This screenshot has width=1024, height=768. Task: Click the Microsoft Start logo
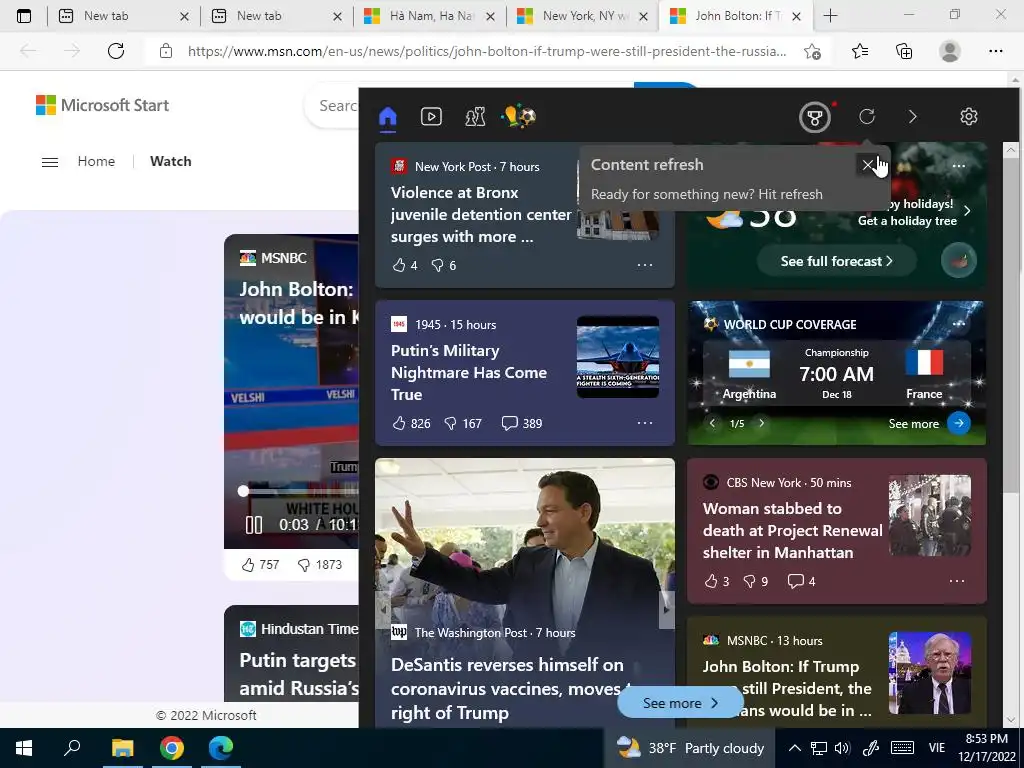tap(103, 105)
